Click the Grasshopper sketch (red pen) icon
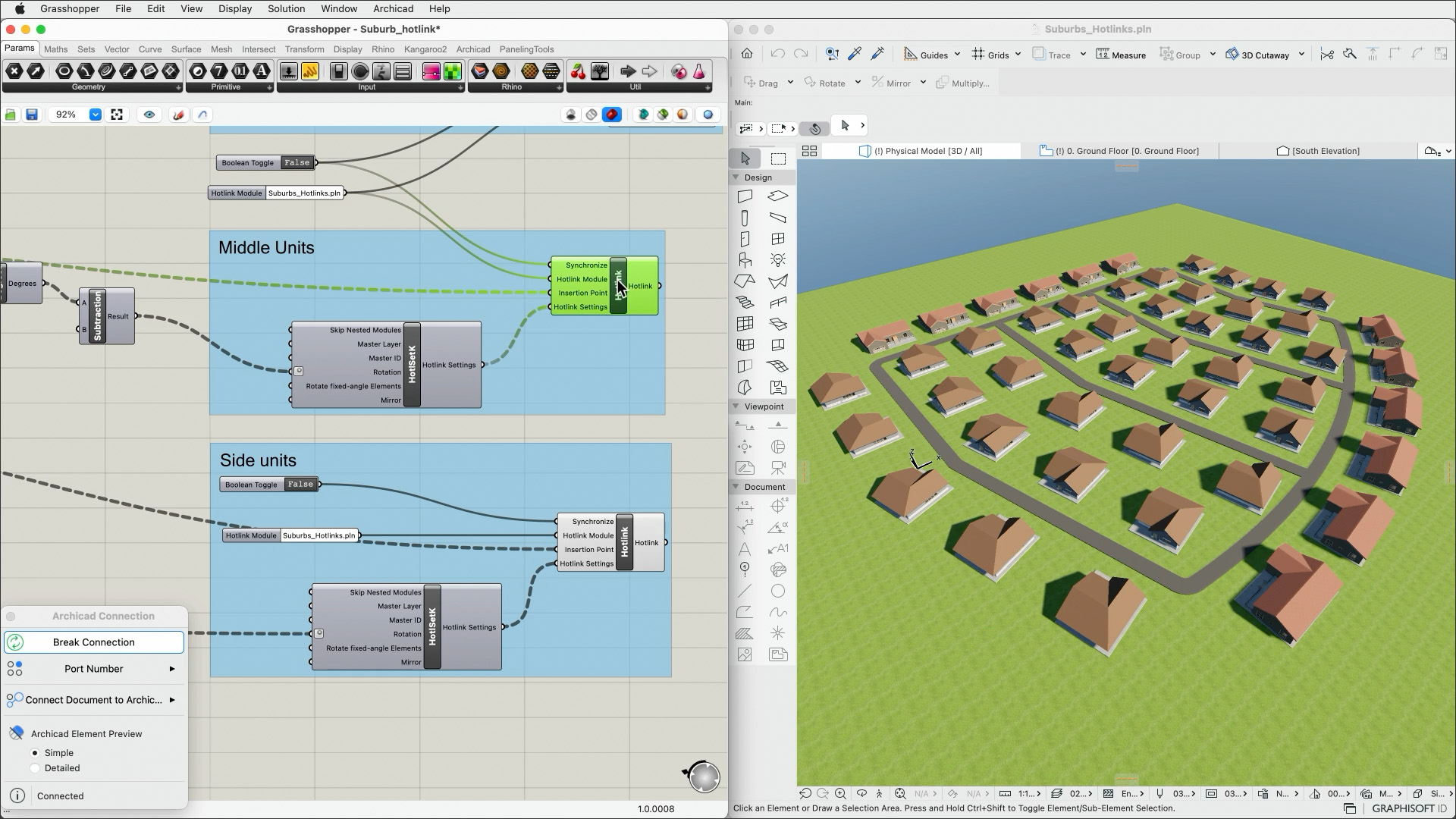 (178, 115)
